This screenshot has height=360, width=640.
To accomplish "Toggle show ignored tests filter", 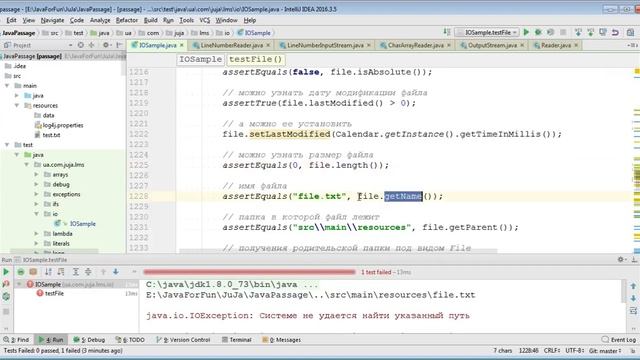I will 33,271.
